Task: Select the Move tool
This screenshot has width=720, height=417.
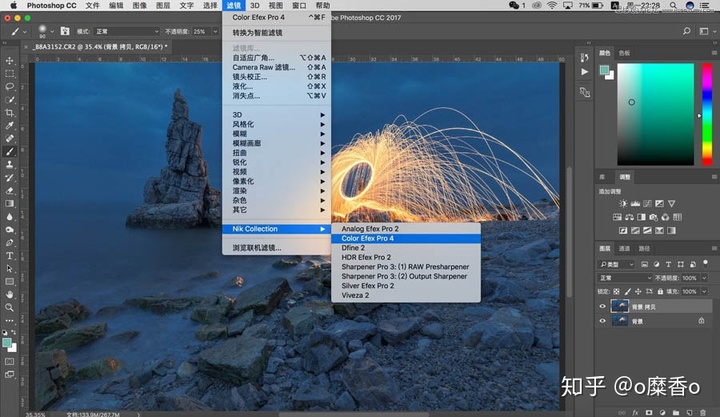Action: pos(9,61)
